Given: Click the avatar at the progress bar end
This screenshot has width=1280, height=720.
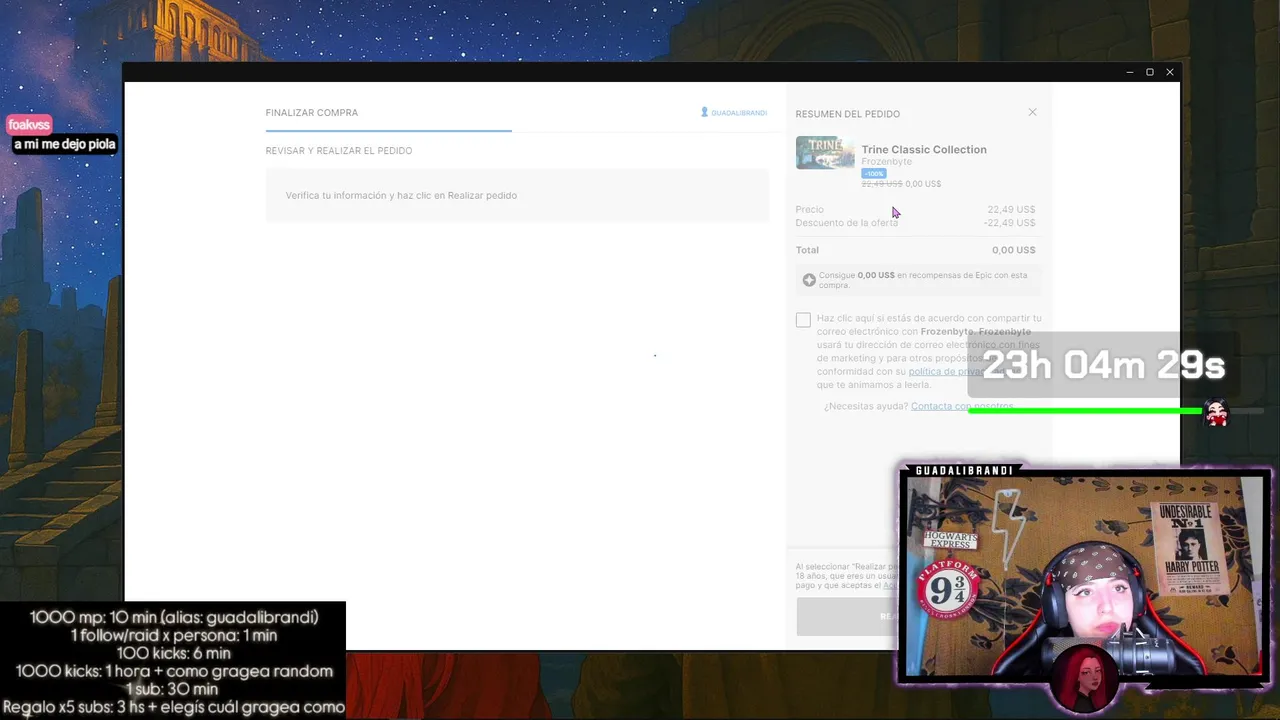Looking at the screenshot, I should coord(1216,412).
